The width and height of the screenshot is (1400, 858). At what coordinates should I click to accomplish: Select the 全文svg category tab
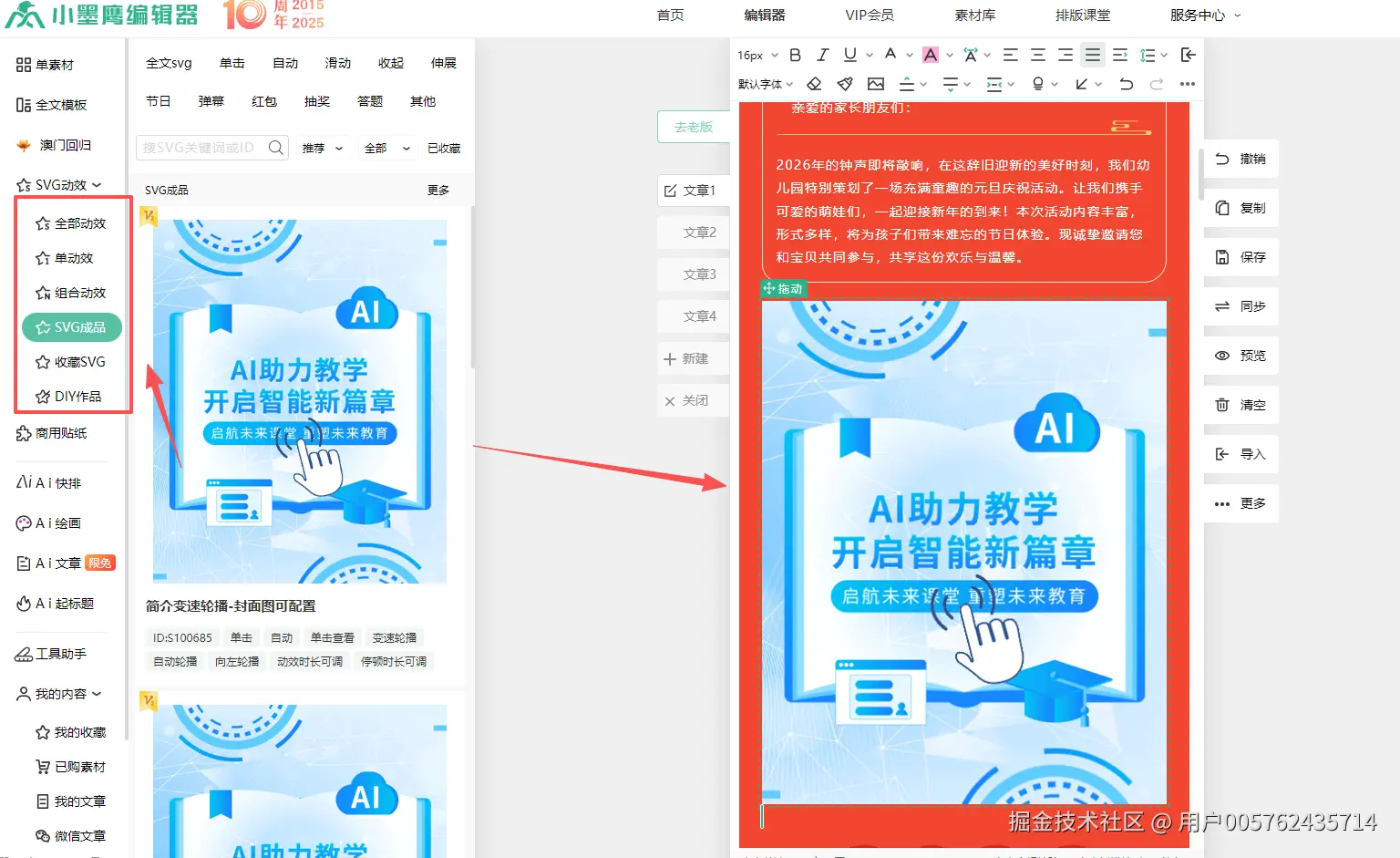click(x=169, y=63)
